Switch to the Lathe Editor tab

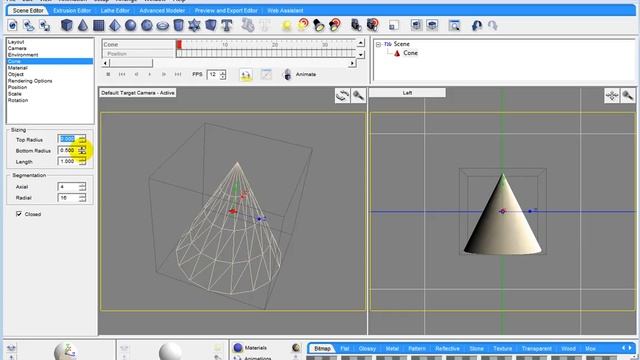pyautogui.click(x=115, y=11)
